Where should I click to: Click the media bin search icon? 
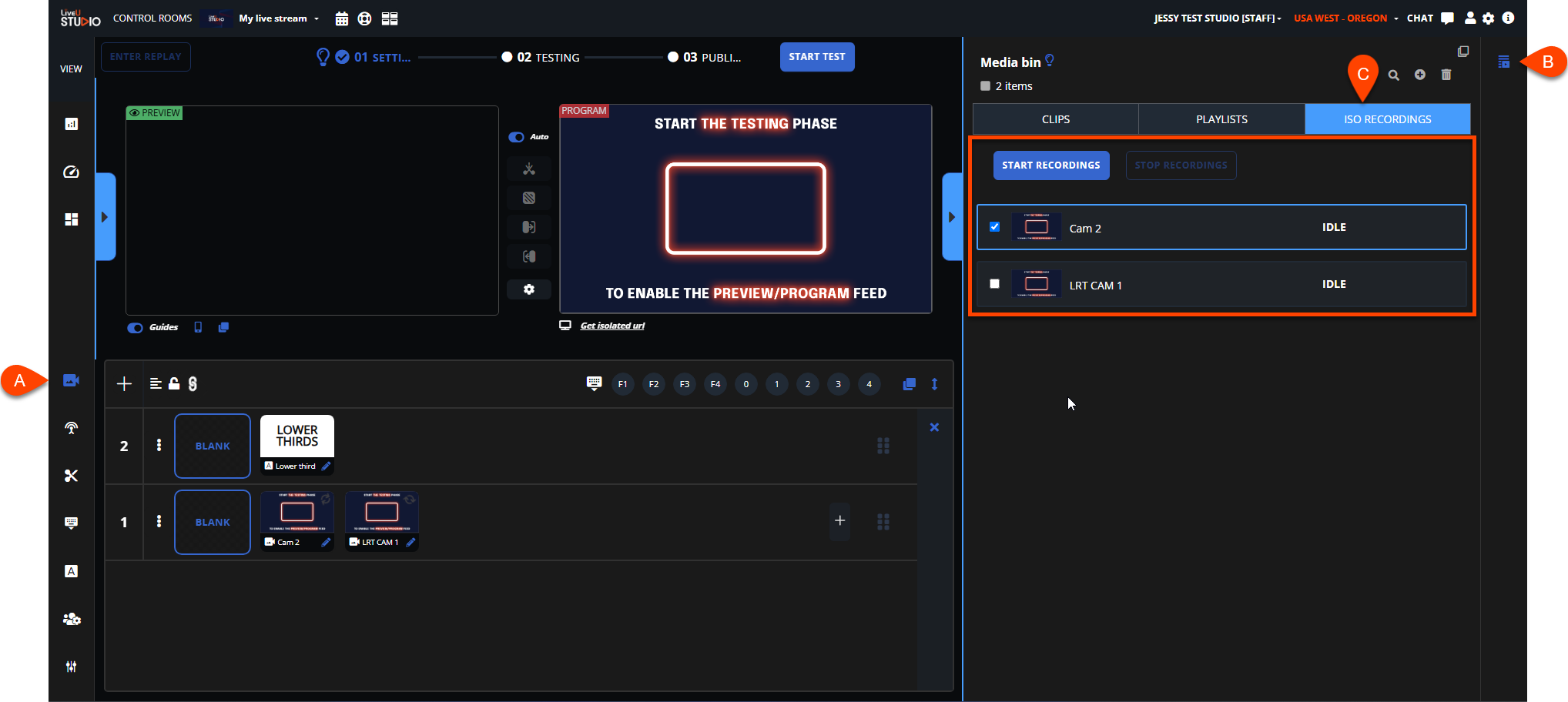point(1393,75)
